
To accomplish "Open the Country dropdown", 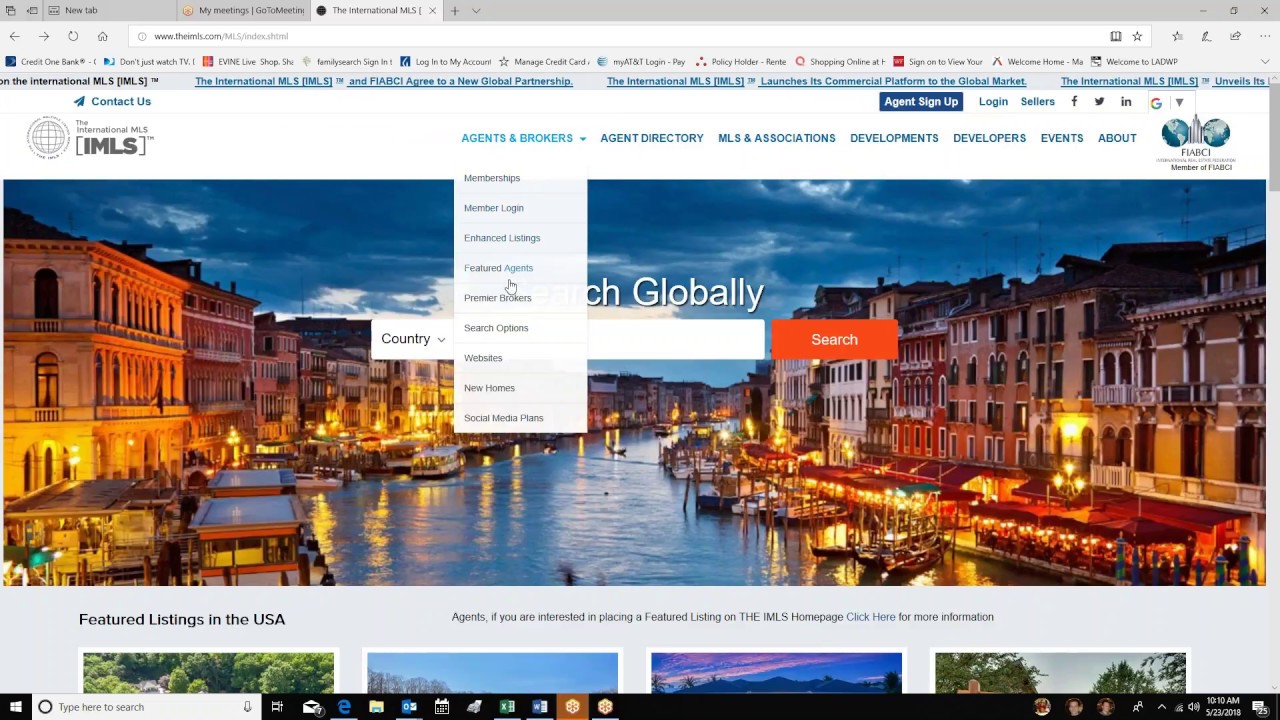I will (413, 339).
